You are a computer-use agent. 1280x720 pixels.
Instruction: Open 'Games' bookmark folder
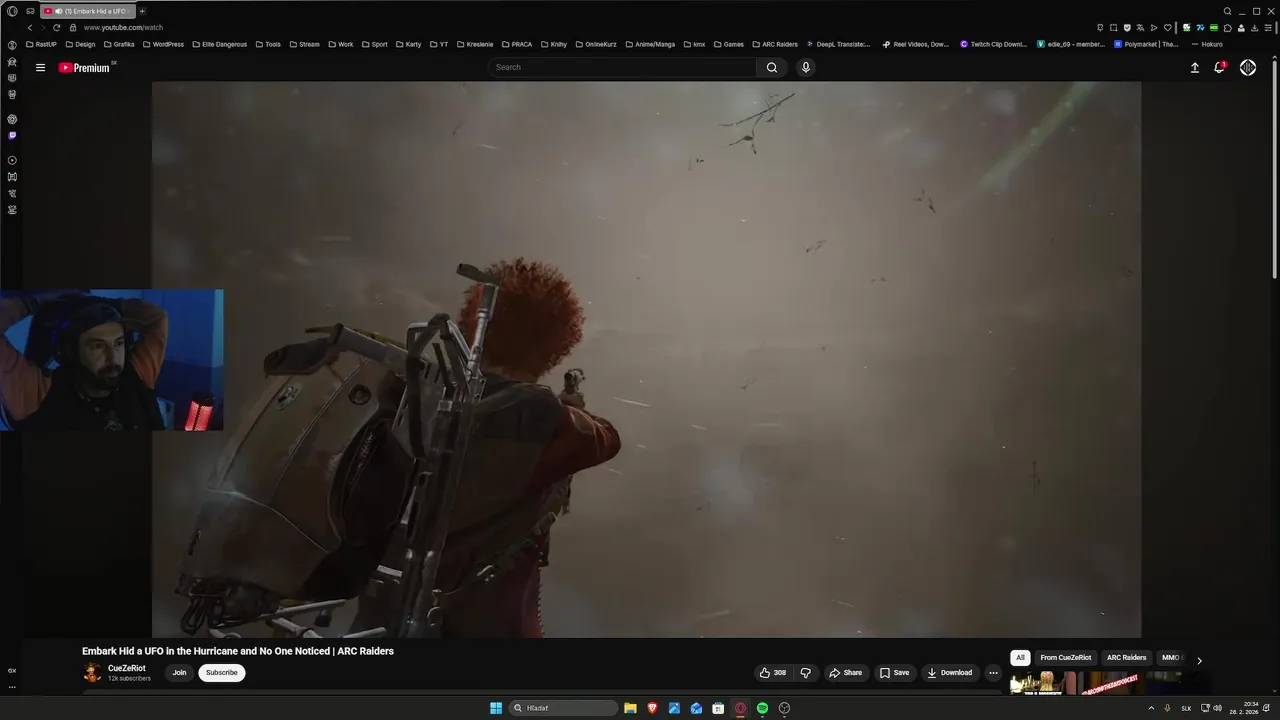pyautogui.click(x=728, y=44)
